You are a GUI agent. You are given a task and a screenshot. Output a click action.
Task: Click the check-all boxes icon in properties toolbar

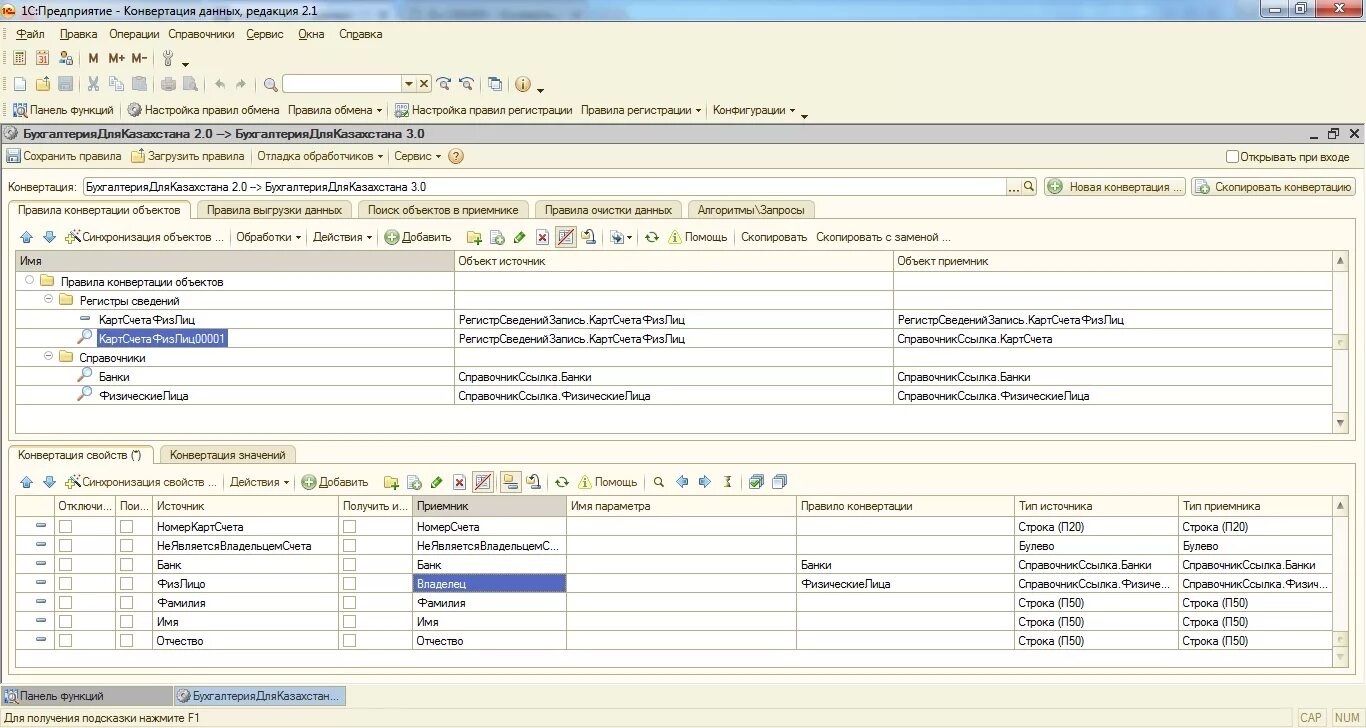click(x=756, y=482)
